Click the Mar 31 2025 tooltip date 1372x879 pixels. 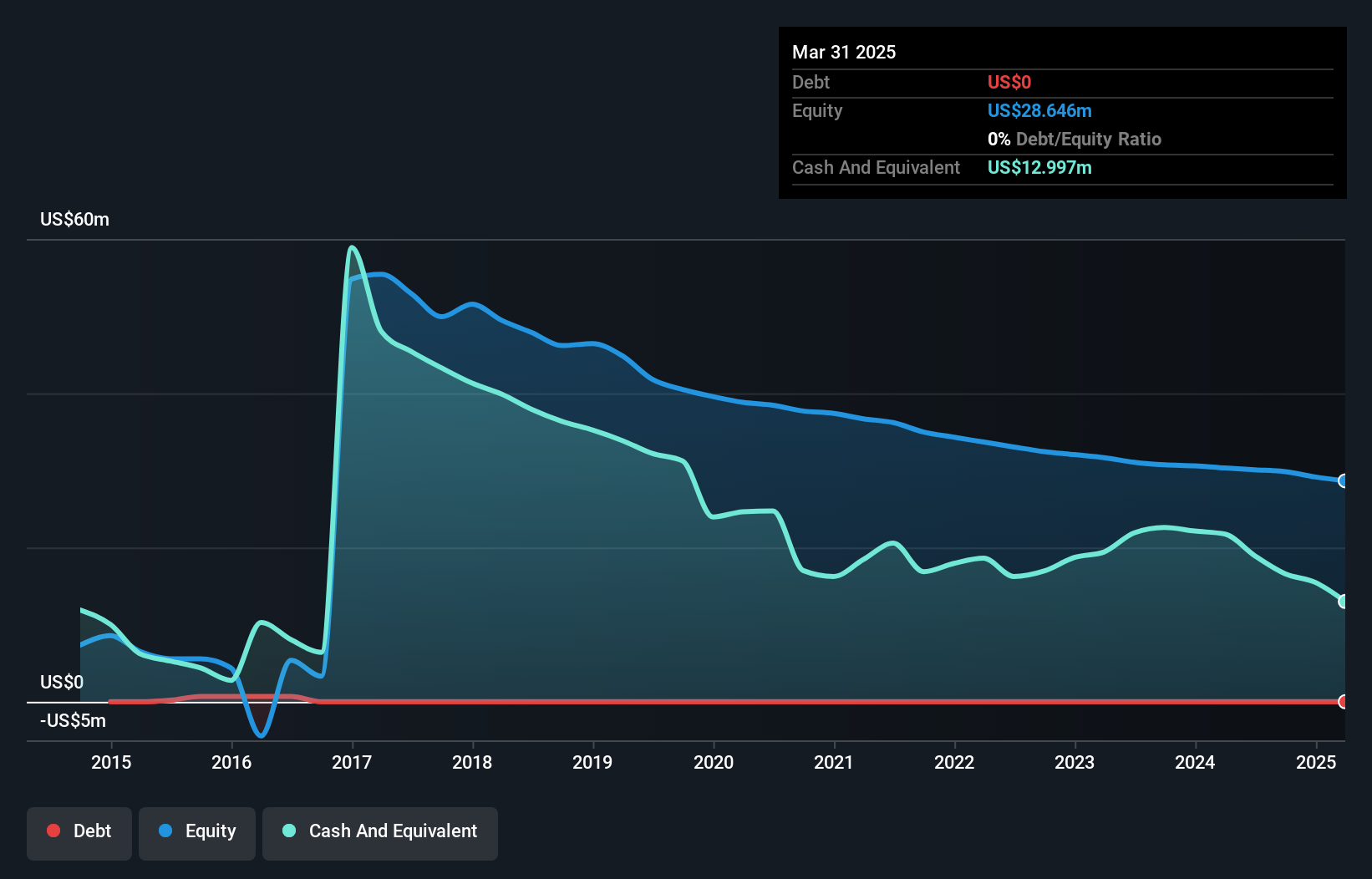[844, 53]
